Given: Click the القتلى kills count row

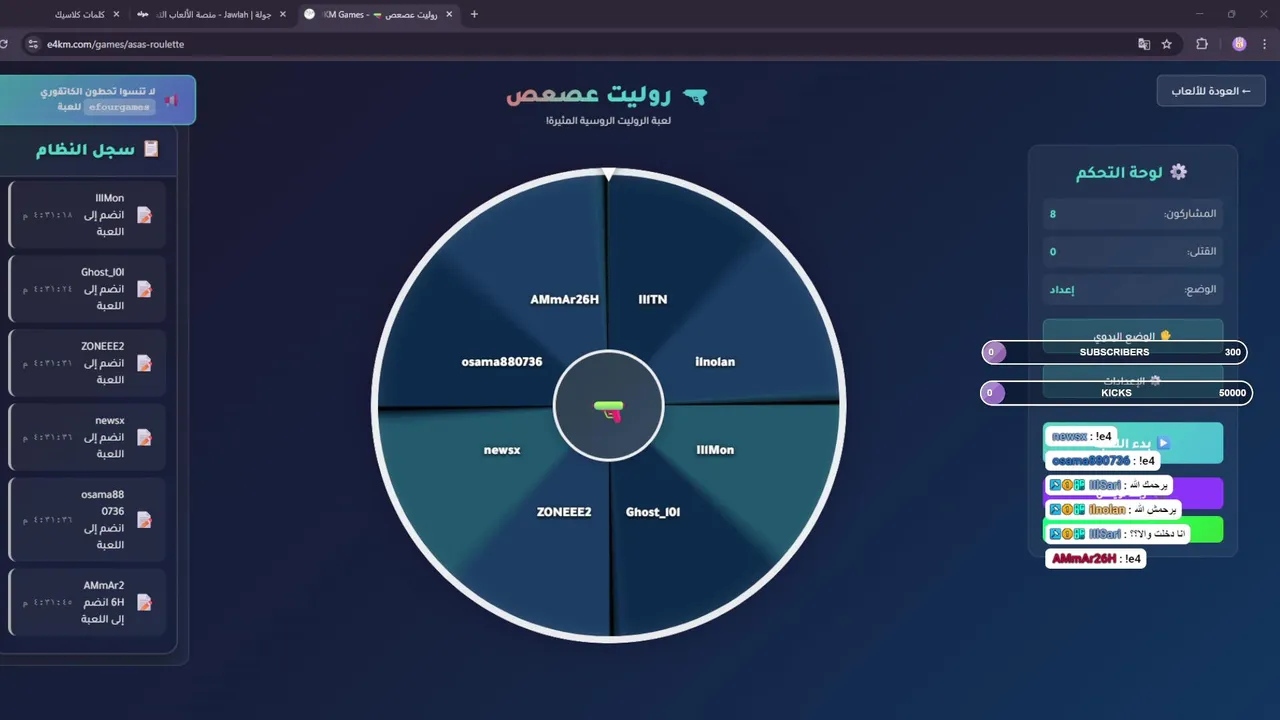Looking at the screenshot, I should coord(1133,252).
